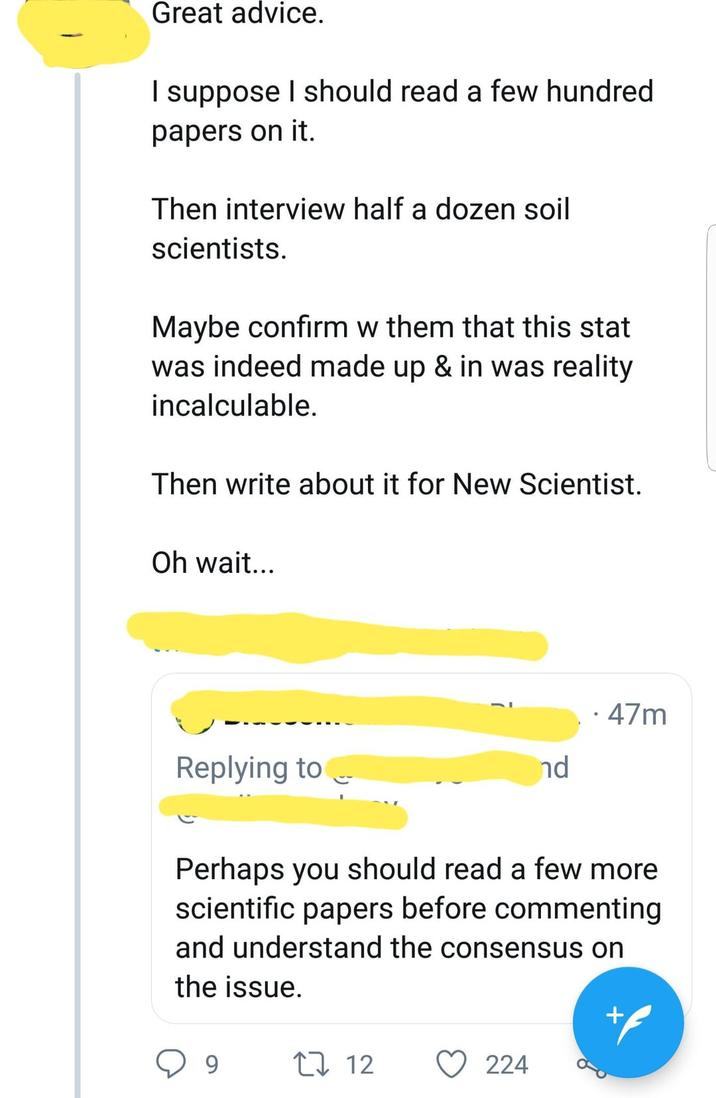Click the retweet count 12

pos(359,1065)
